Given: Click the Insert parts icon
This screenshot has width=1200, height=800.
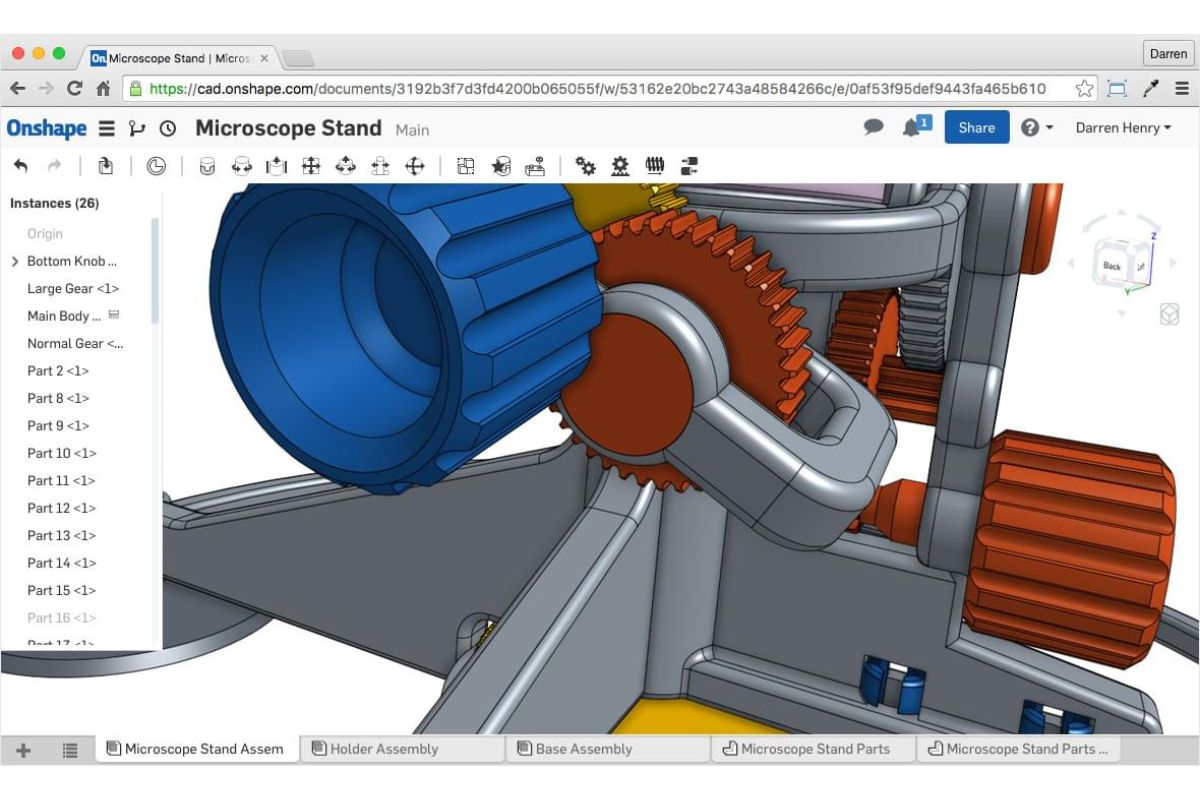Looking at the screenshot, I should pyautogui.click(x=105, y=166).
